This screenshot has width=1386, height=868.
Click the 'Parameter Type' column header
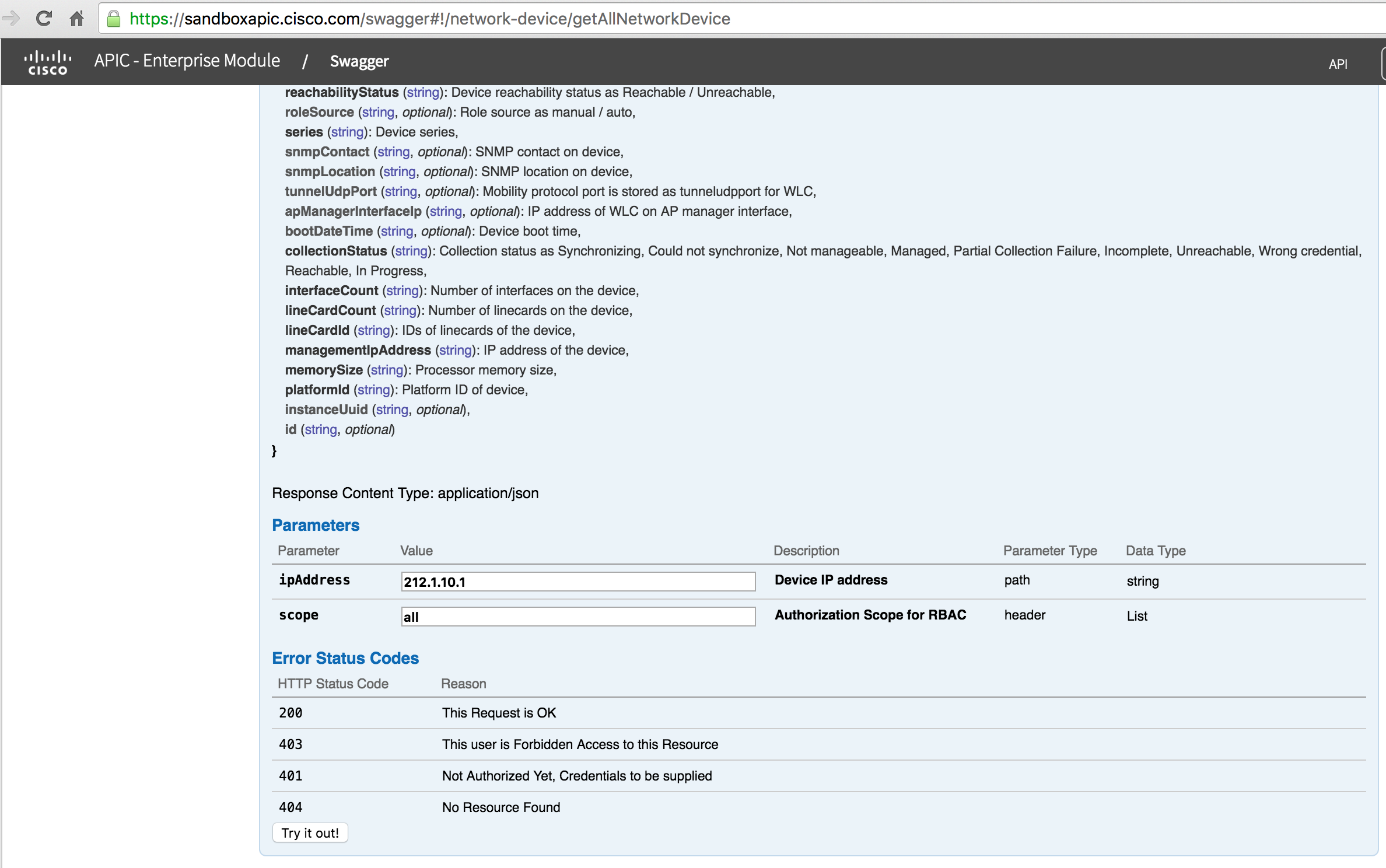click(x=1050, y=551)
